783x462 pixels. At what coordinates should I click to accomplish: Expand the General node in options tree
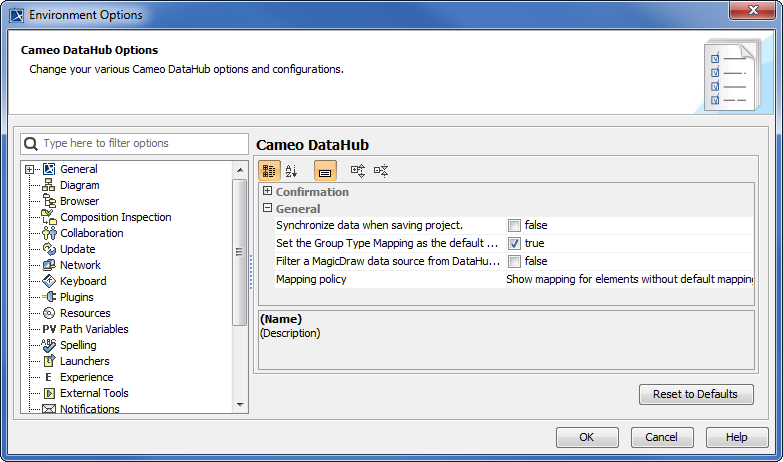pyautogui.click(x=30, y=169)
